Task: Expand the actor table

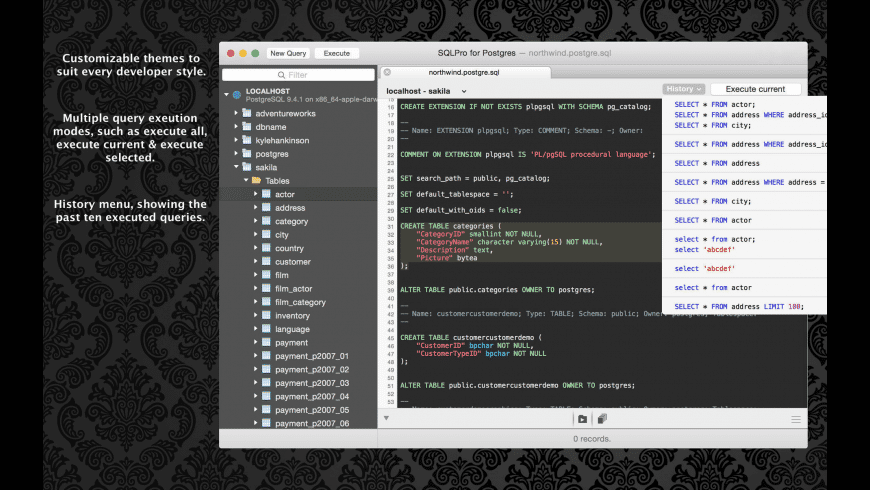Action: (256, 194)
